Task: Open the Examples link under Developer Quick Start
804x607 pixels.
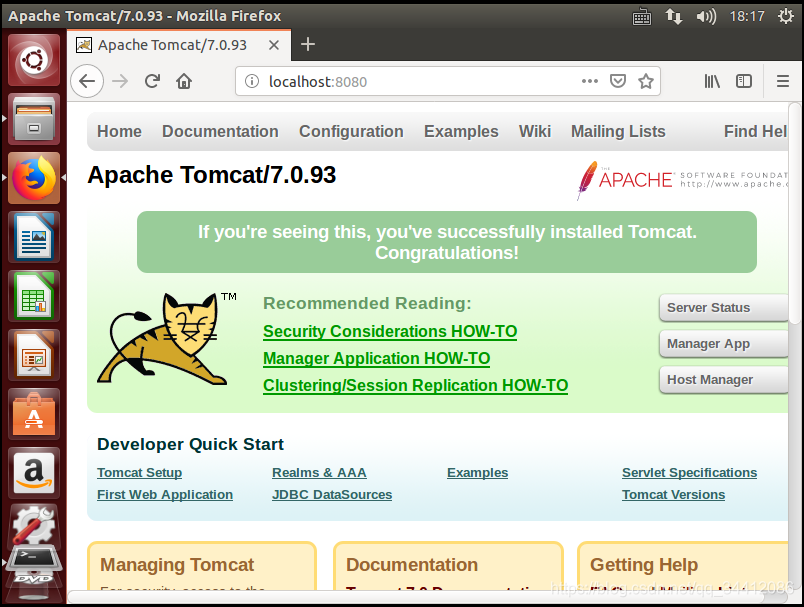Action: [x=477, y=473]
